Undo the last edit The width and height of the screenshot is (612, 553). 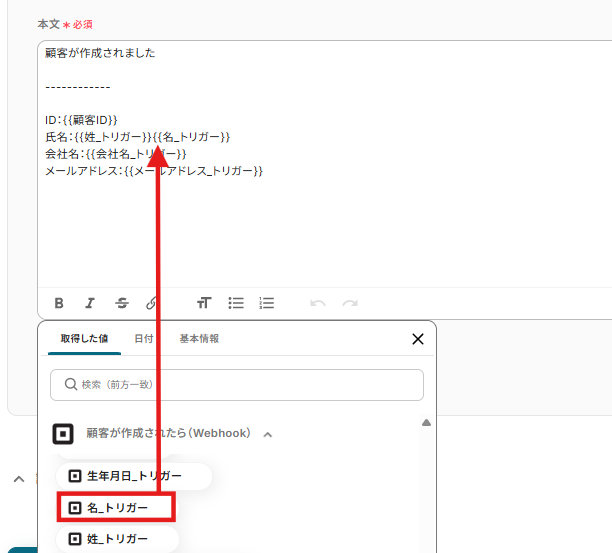point(318,303)
